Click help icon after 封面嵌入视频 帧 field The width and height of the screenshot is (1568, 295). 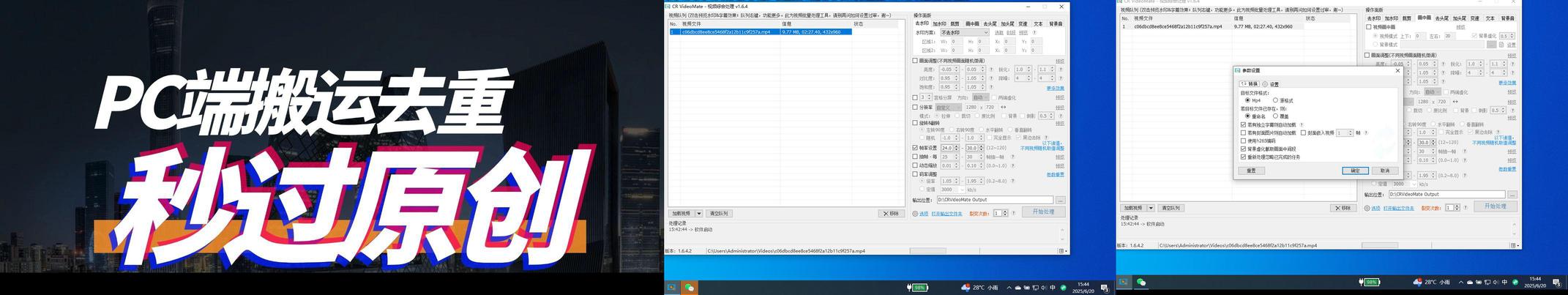[1366, 133]
